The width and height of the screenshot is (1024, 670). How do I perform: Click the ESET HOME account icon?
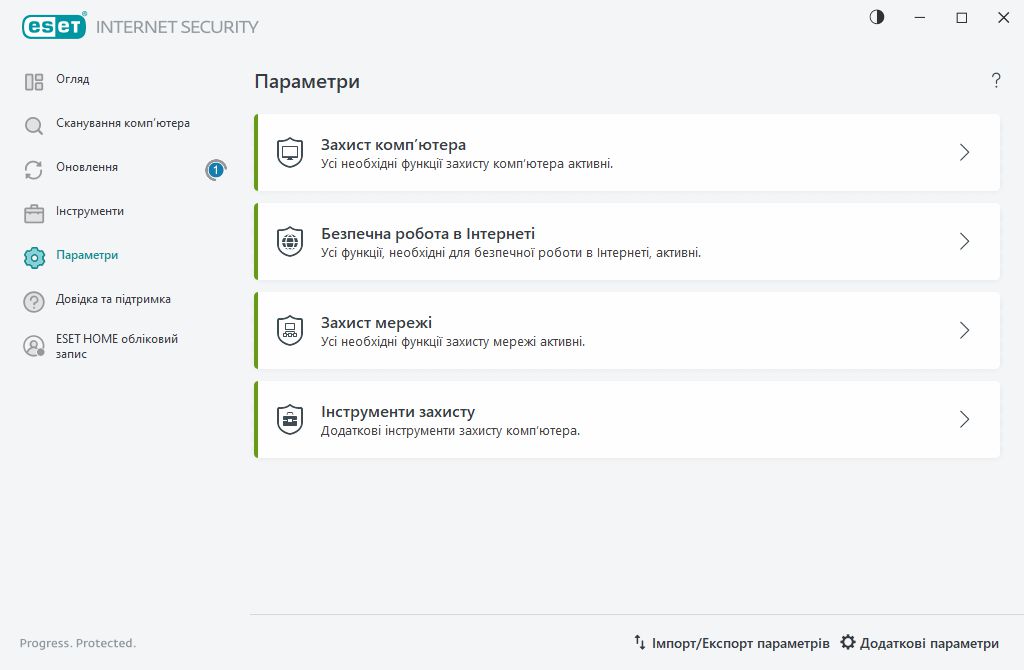pos(34,346)
